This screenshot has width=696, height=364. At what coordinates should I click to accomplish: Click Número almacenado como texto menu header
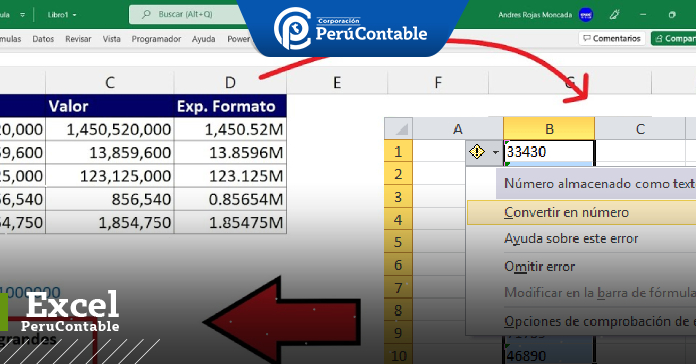[x=596, y=183]
